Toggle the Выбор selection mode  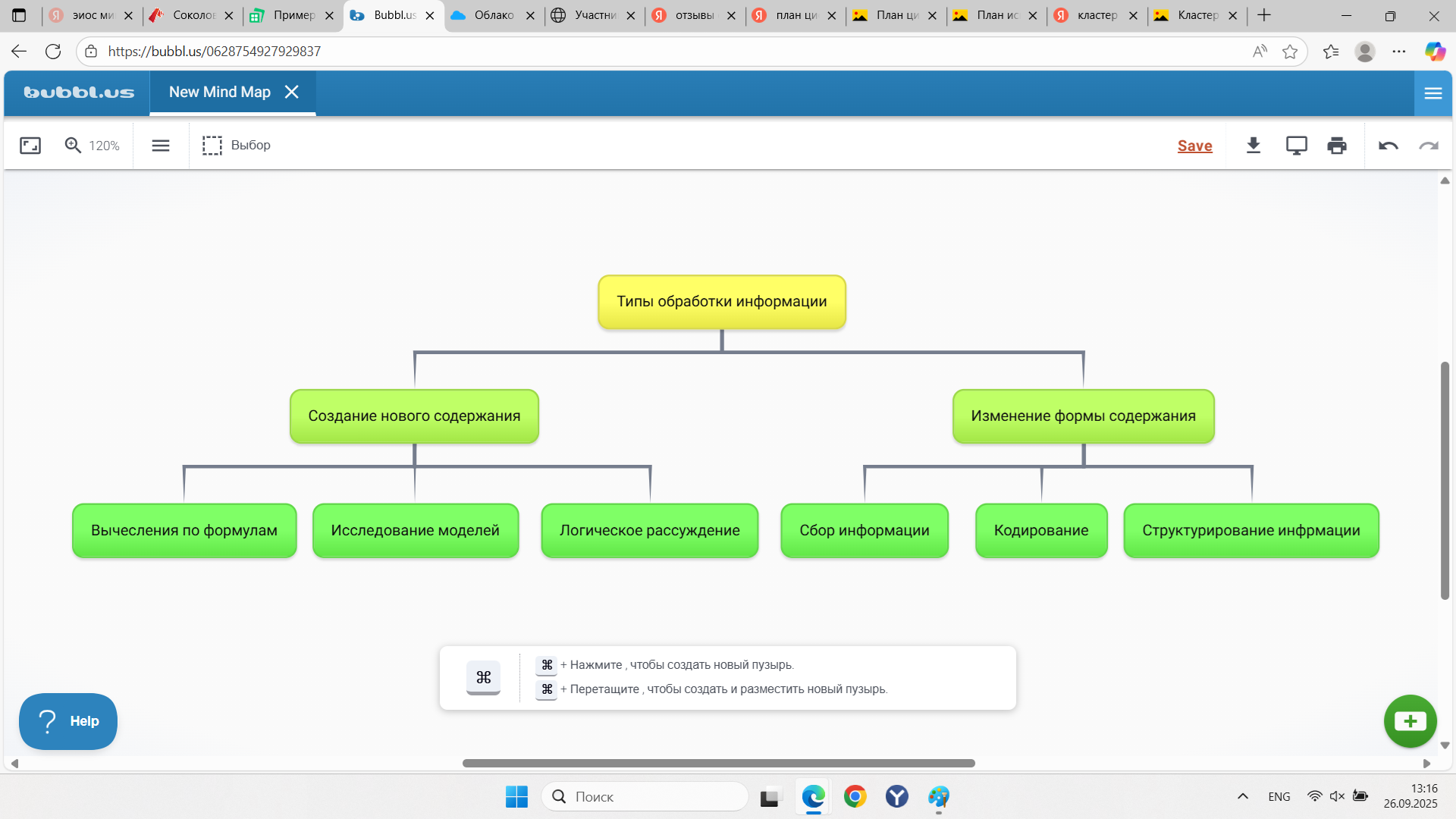coord(237,146)
